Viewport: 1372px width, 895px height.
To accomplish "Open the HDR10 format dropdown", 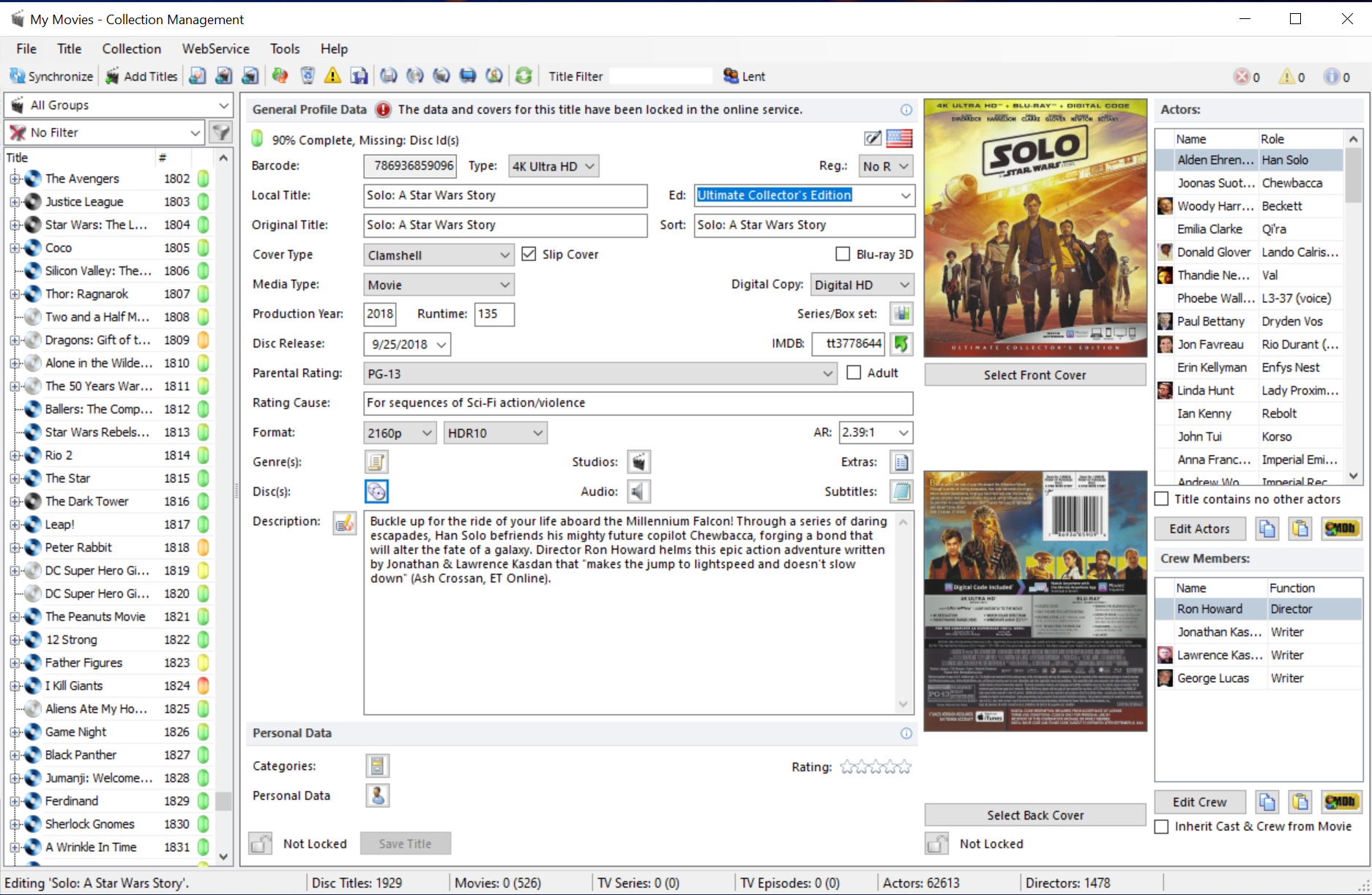I will 495,432.
